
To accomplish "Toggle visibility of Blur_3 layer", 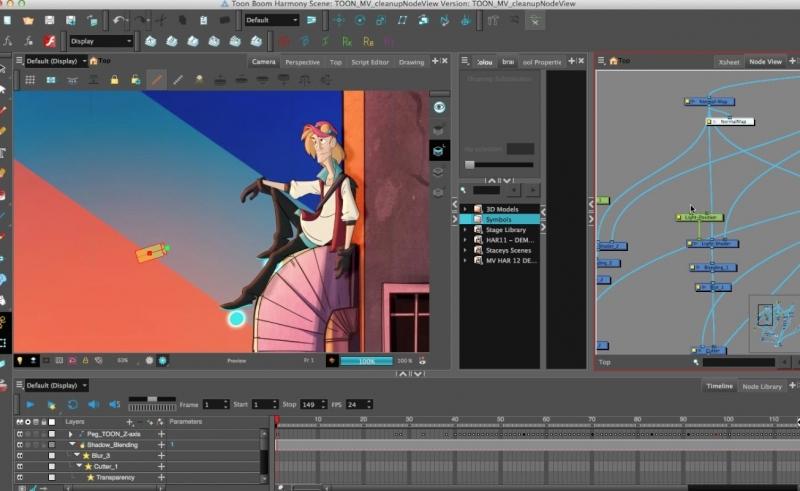I will click(20, 455).
